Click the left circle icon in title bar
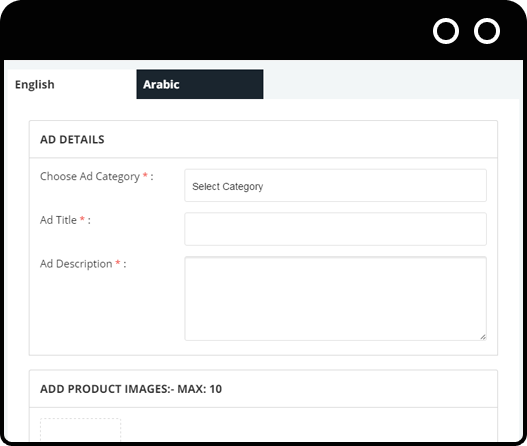This screenshot has height=446, width=527. click(x=446, y=31)
